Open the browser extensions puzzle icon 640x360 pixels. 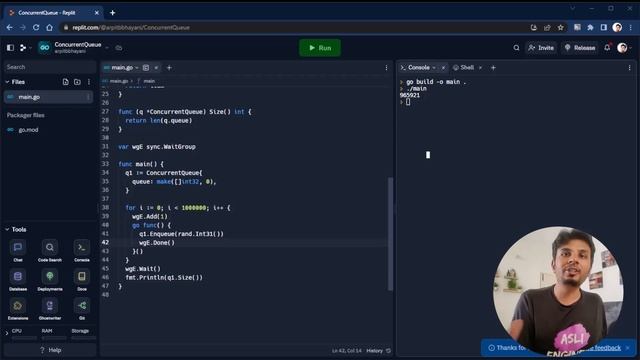590,27
